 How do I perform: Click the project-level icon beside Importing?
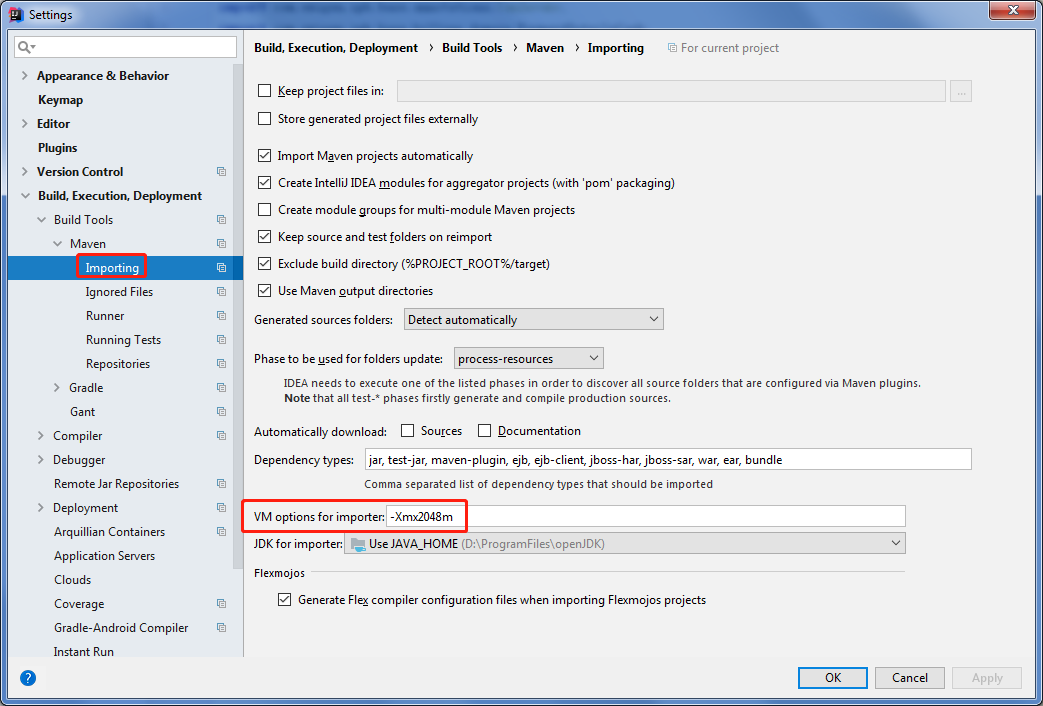[x=222, y=267]
